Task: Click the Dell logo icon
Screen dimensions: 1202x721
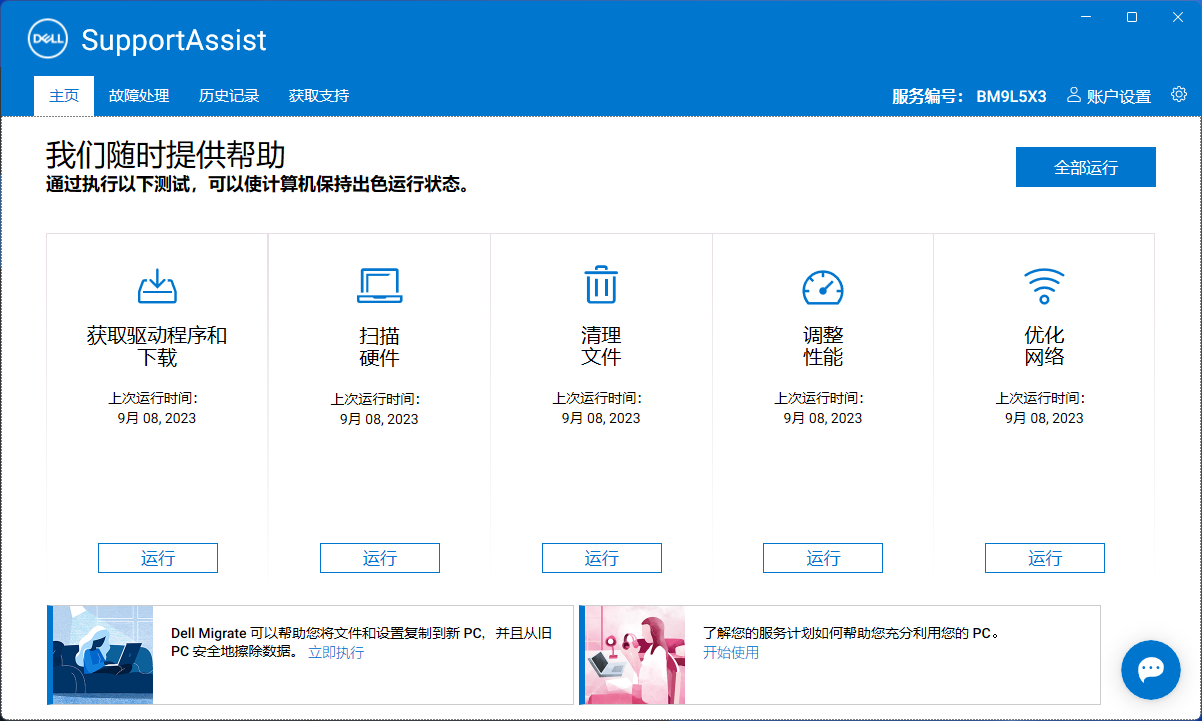Action: (47, 40)
